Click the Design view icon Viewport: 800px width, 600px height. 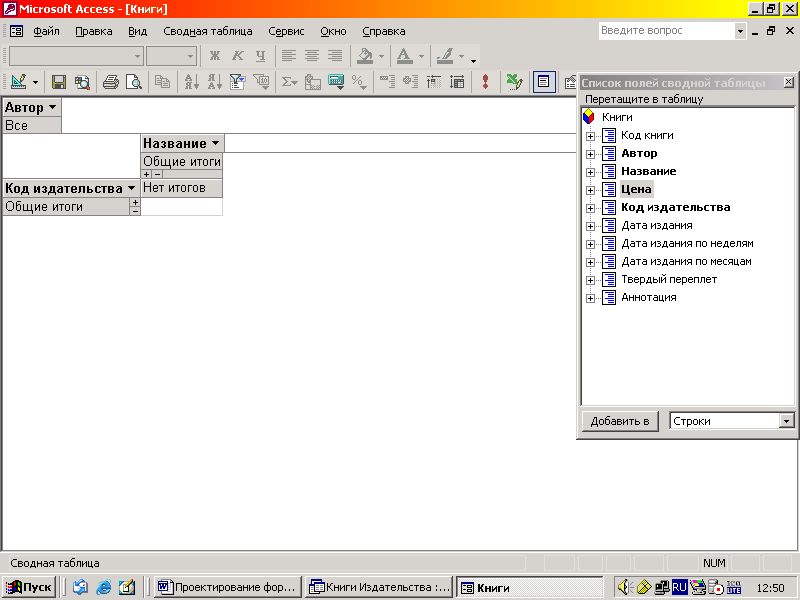coord(18,82)
